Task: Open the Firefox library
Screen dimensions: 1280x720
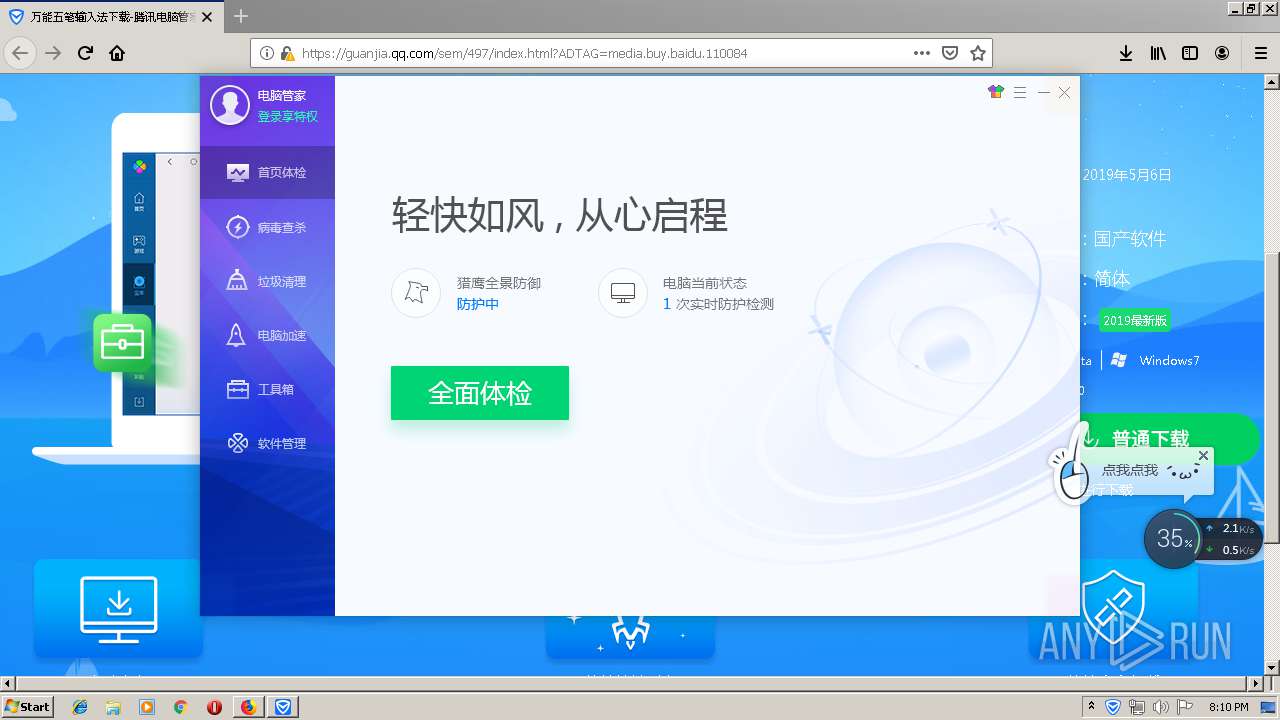Action: [1158, 53]
